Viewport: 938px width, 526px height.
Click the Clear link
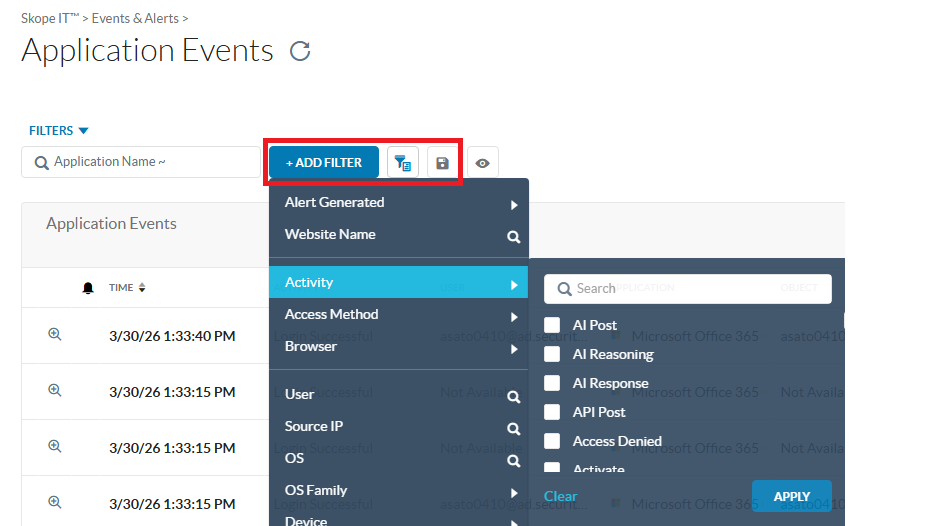click(x=560, y=496)
